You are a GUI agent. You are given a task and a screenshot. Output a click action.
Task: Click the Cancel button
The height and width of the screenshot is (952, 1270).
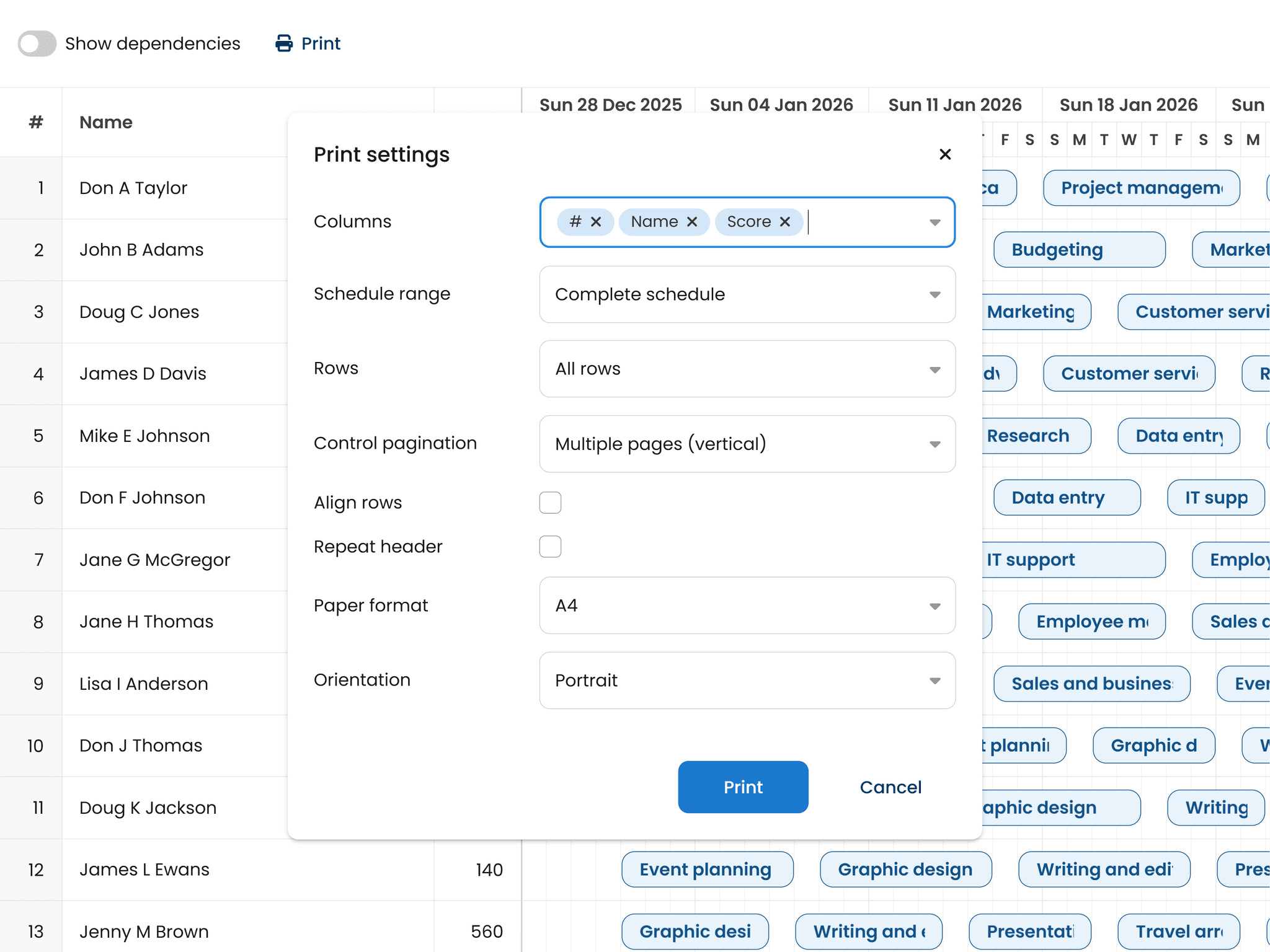coord(890,787)
